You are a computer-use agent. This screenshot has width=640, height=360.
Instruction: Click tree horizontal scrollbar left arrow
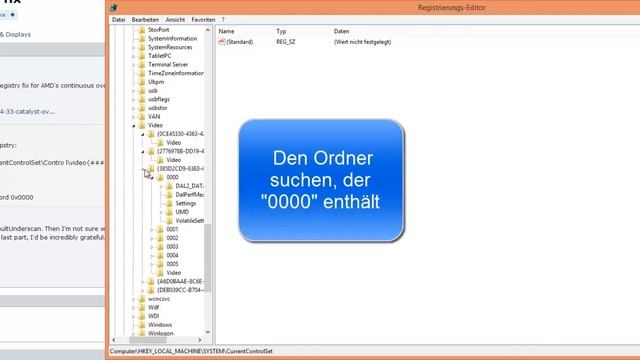click(x=114, y=340)
